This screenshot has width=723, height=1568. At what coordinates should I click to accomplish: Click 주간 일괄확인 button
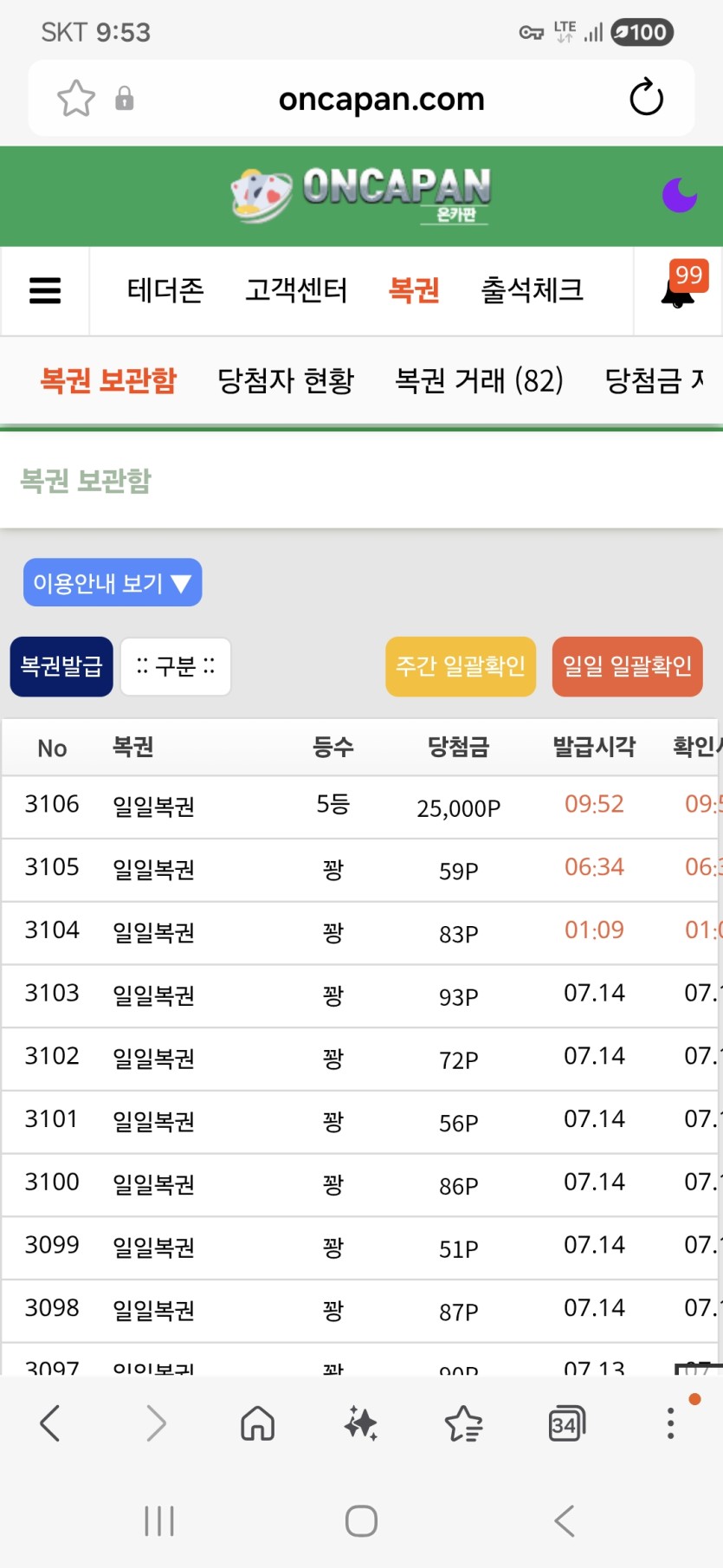(x=461, y=666)
